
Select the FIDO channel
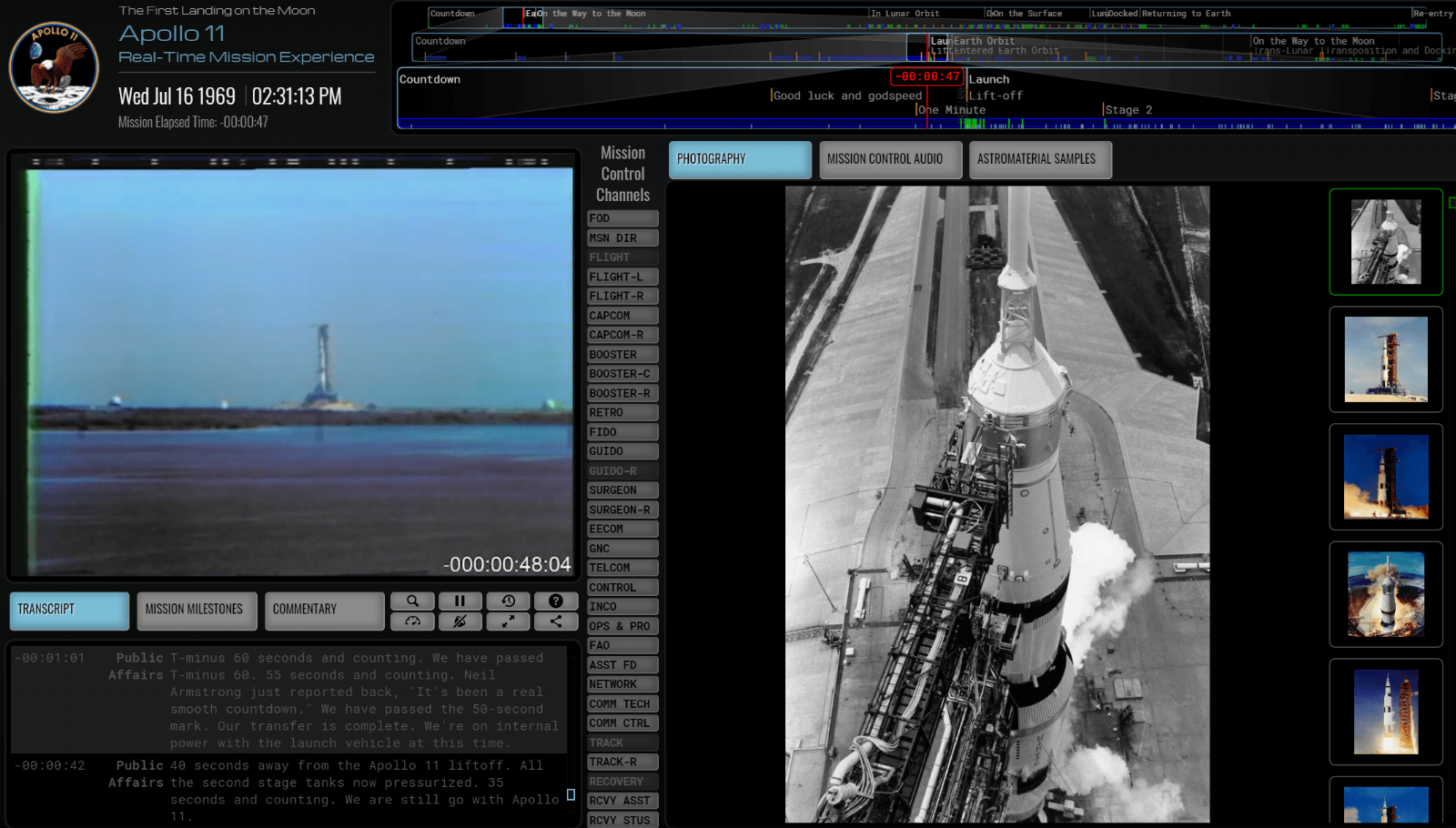622,432
